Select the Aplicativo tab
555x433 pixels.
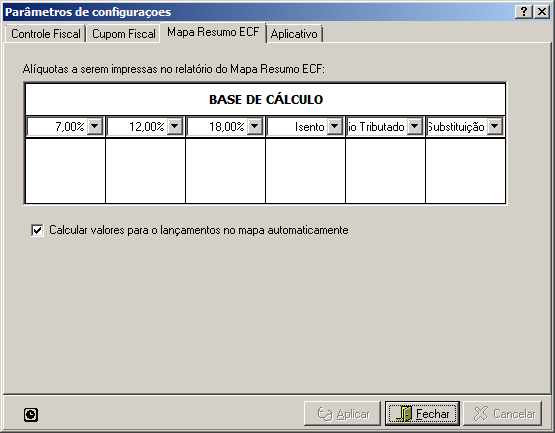click(x=294, y=34)
